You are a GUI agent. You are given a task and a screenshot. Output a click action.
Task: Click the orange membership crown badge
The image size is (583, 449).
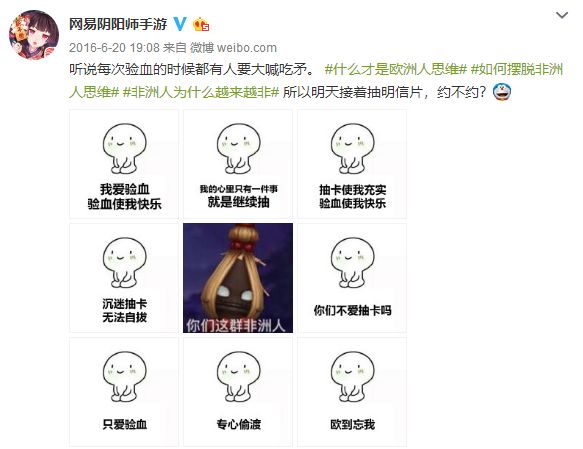tap(201, 25)
